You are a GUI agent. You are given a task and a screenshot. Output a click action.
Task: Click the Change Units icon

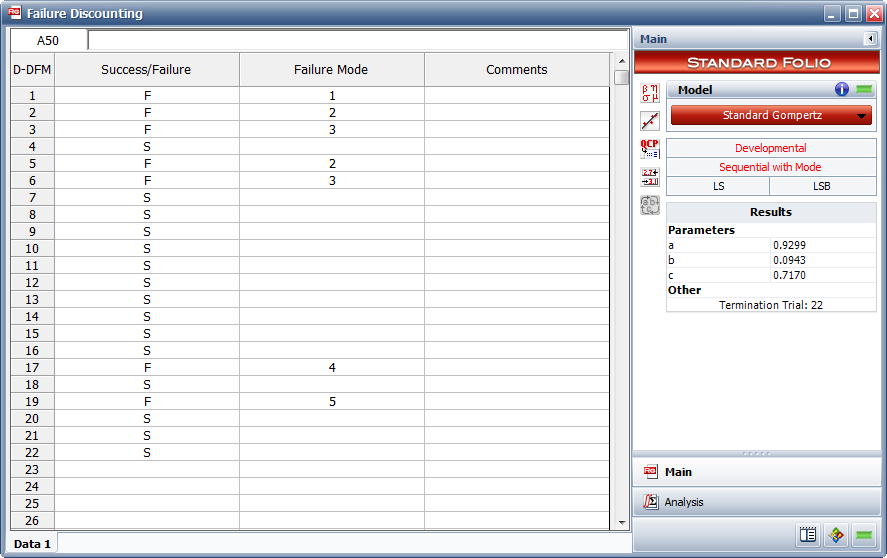tap(650, 177)
